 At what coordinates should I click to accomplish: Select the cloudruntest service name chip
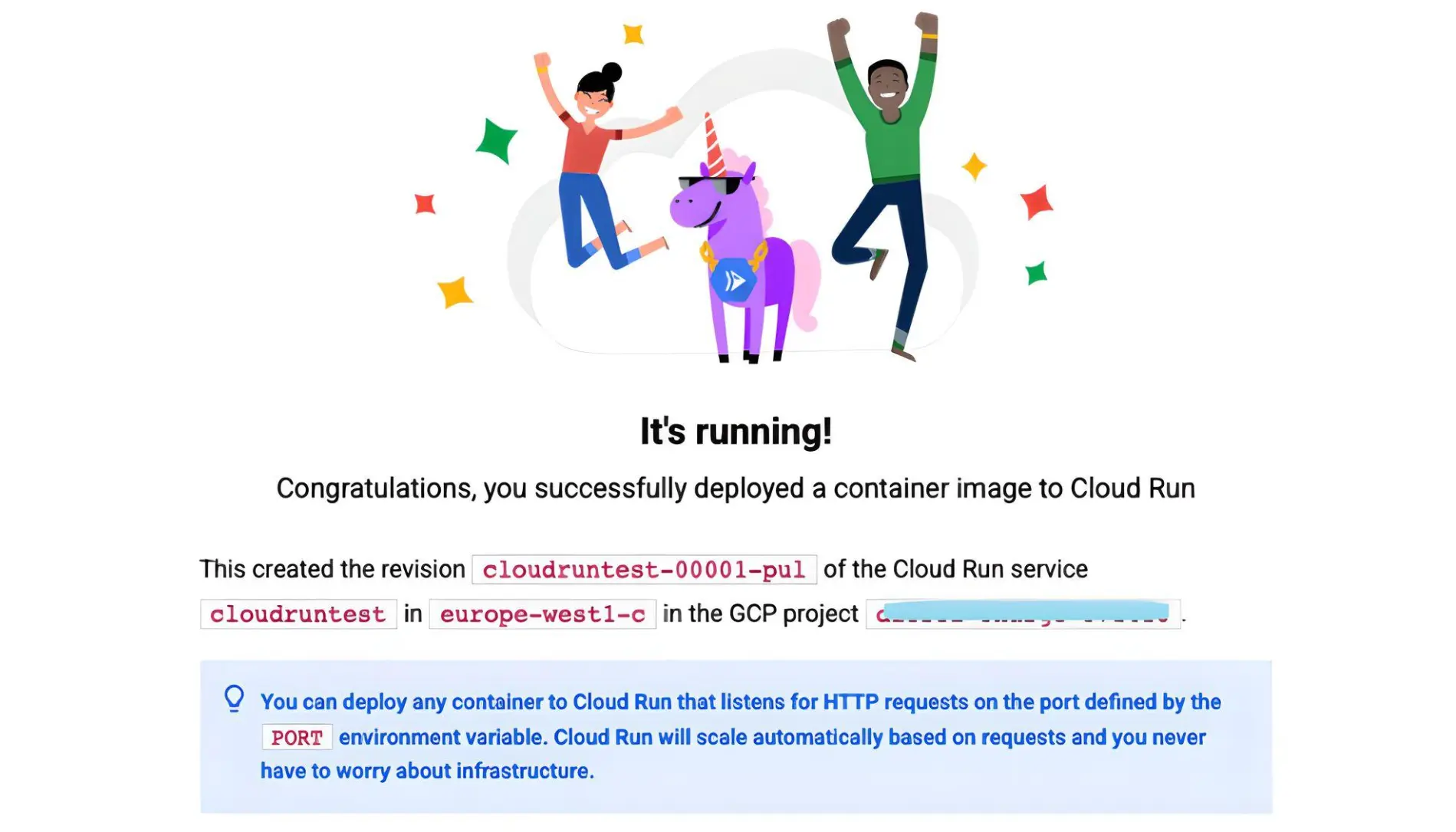[x=298, y=614]
